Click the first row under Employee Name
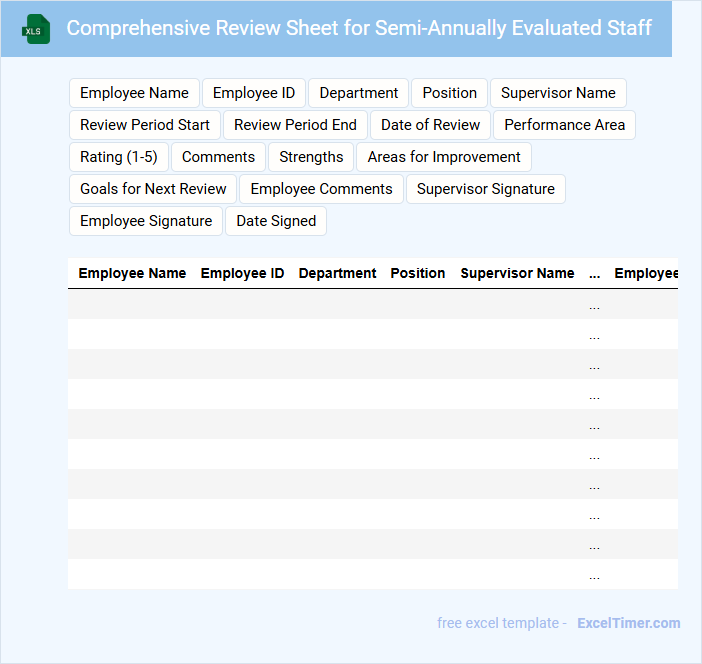 132,304
